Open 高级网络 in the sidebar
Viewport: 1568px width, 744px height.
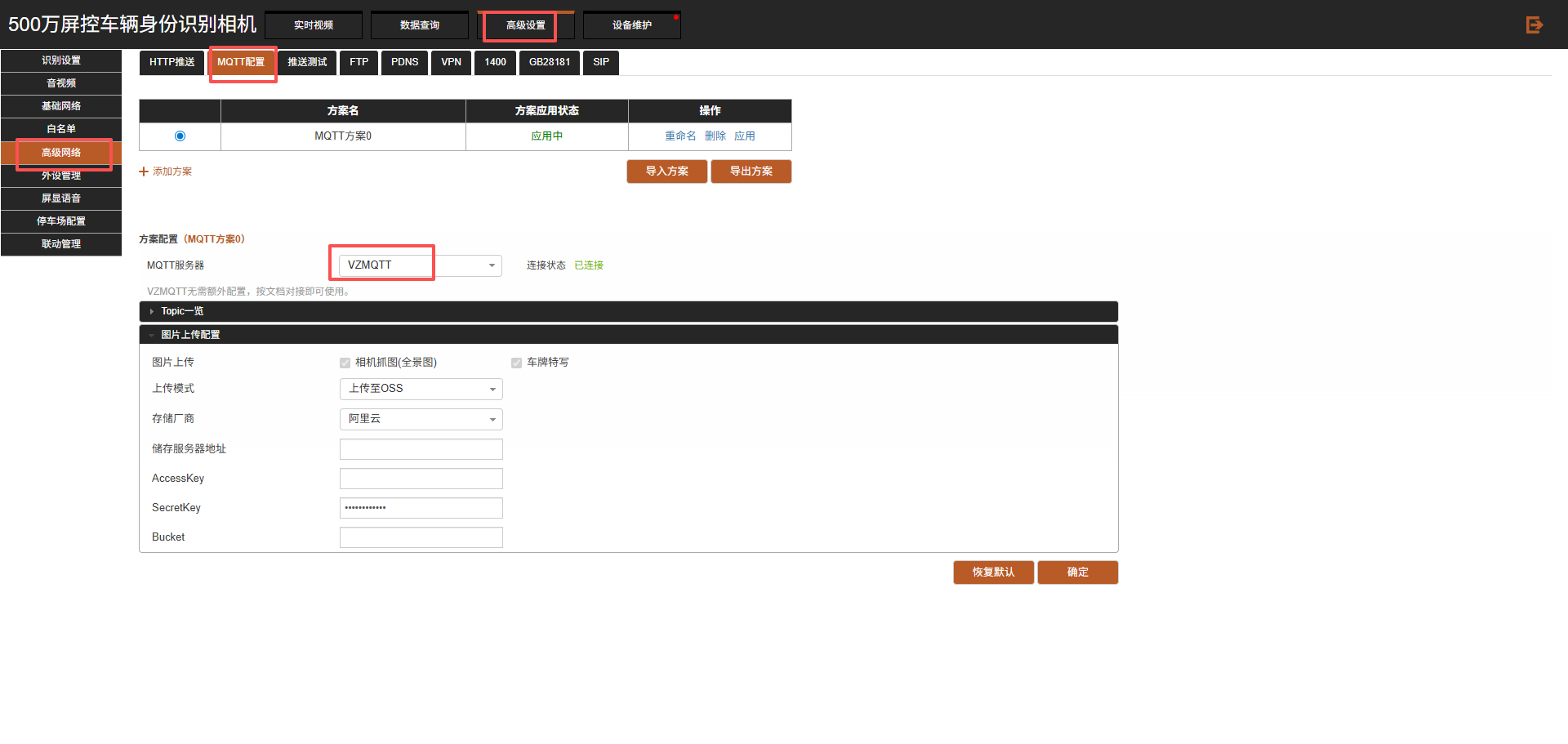pyautogui.click(x=61, y=153)
